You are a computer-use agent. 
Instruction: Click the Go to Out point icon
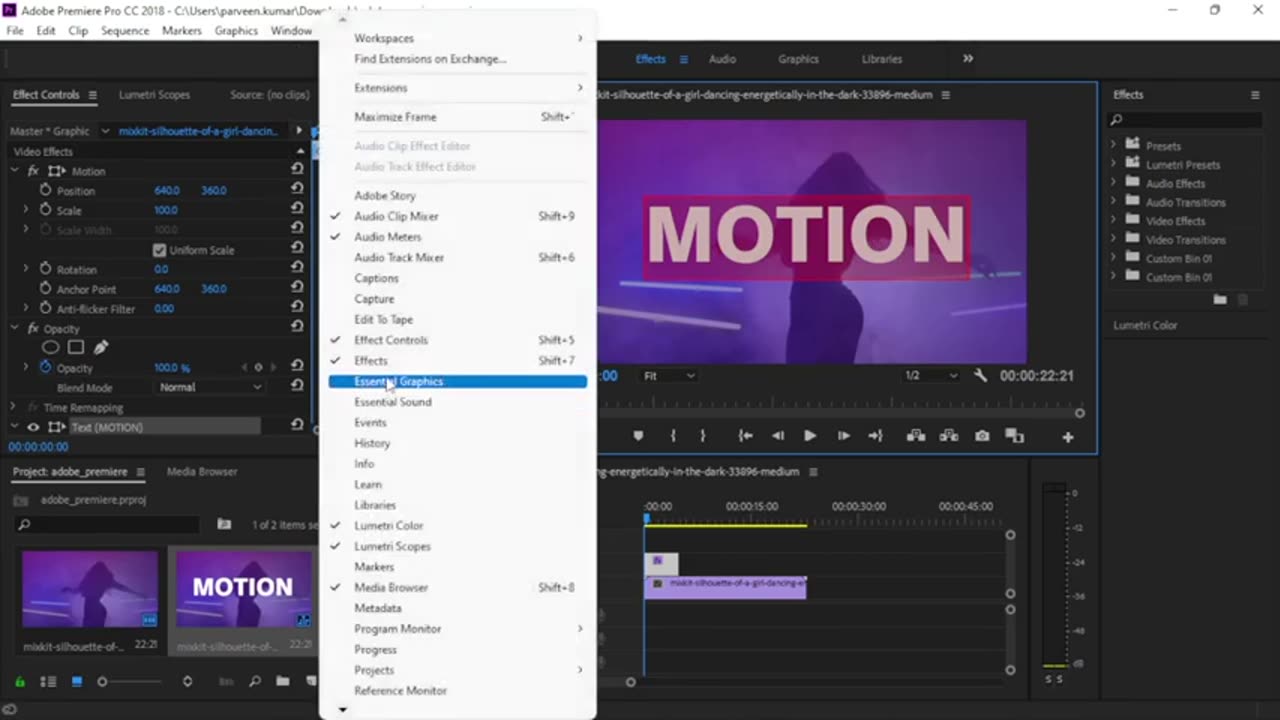[876, 436]
